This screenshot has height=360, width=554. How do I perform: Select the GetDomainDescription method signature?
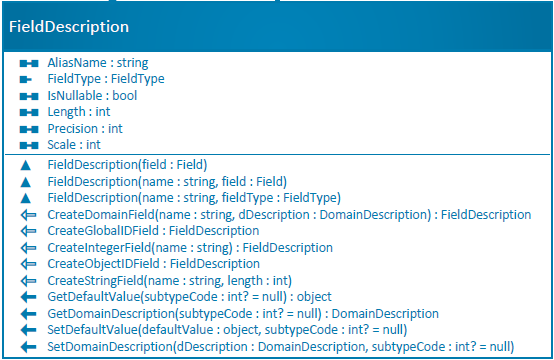tap(243, 314)
